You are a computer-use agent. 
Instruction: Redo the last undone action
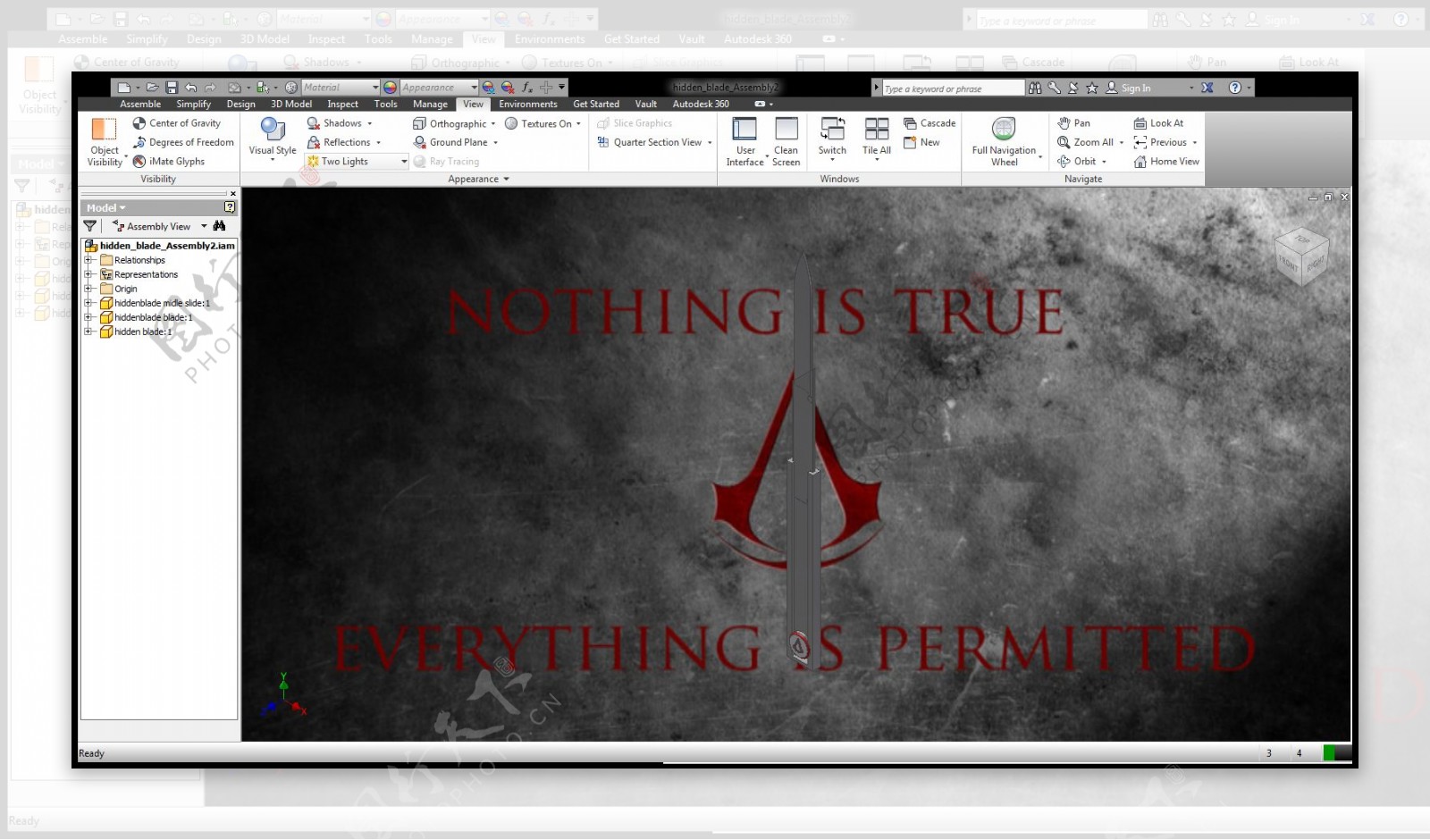[x=210, y=88]
